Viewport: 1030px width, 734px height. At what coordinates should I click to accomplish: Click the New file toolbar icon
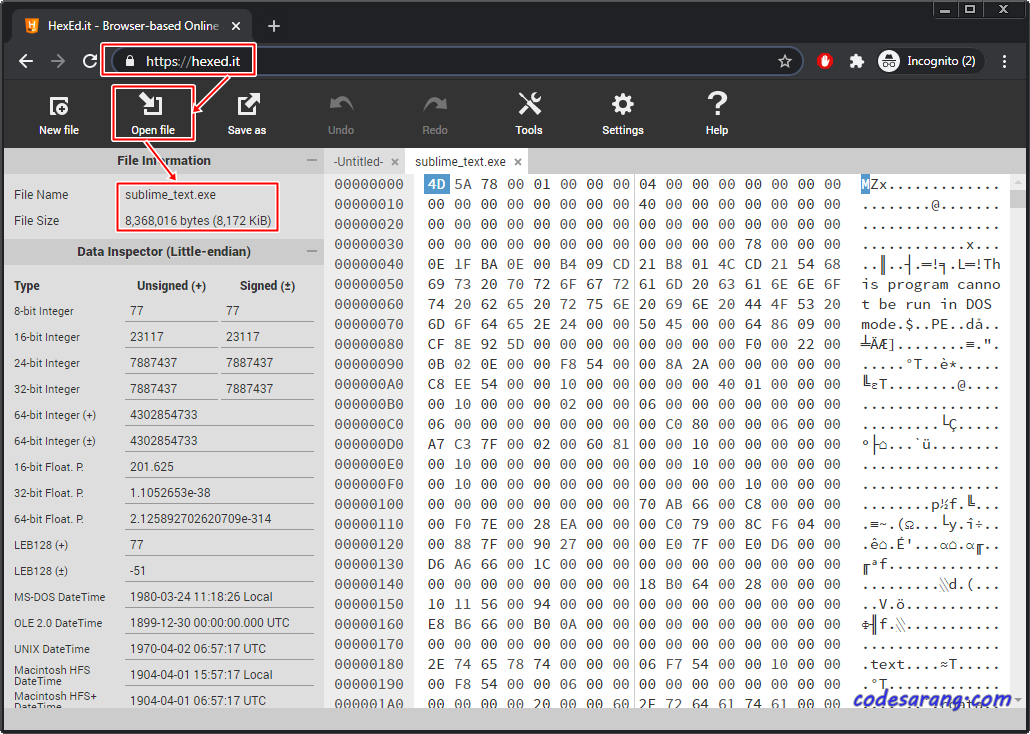point(58,114)
